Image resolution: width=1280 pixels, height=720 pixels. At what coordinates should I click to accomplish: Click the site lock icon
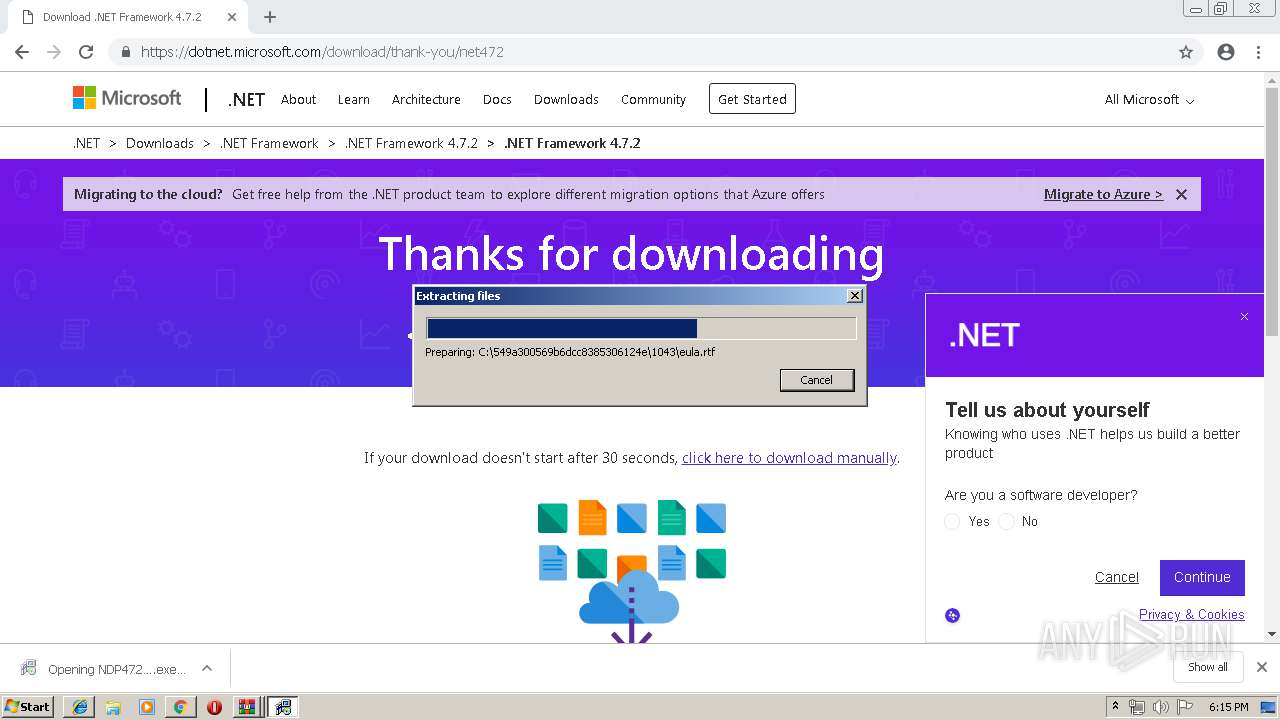click(125, 52)
